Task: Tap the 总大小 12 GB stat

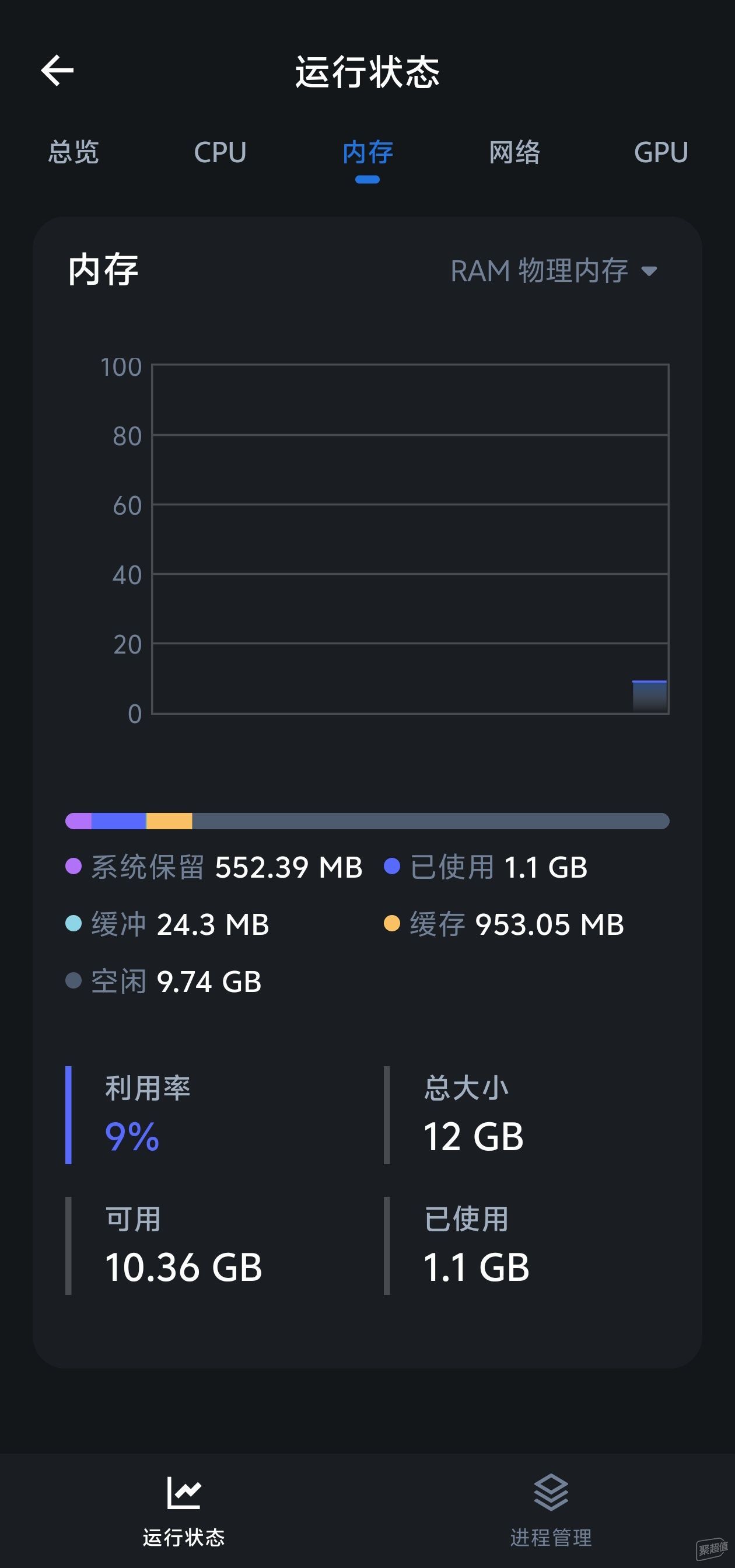Action: click(473, 1115)
